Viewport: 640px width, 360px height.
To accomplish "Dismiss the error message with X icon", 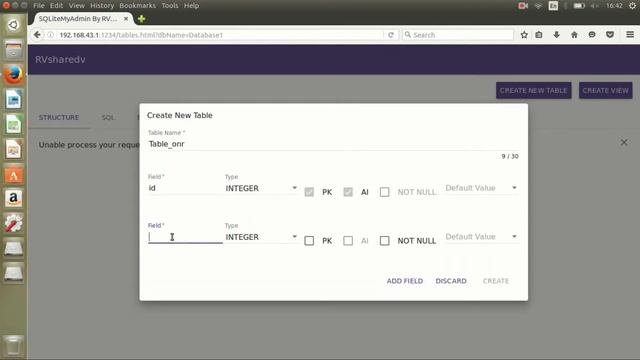I will point(624,142).
